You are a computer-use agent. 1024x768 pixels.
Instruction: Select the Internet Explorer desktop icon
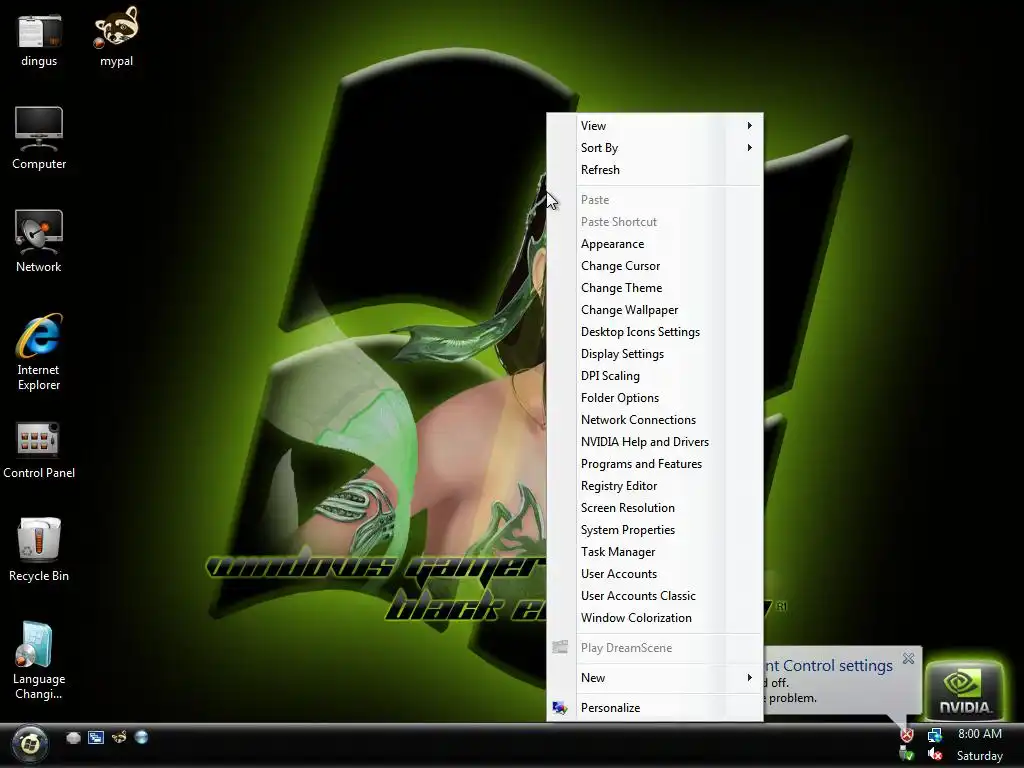(x=39, y=352)
